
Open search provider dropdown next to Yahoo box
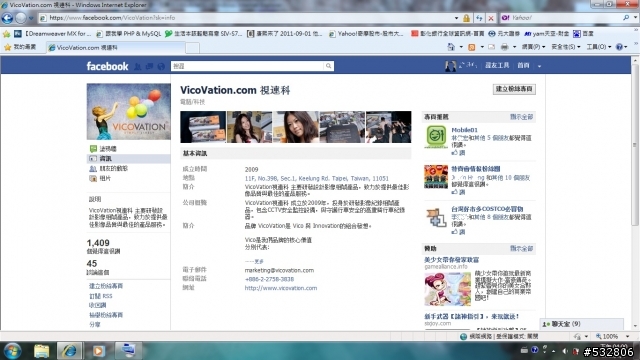pos(635,18)
